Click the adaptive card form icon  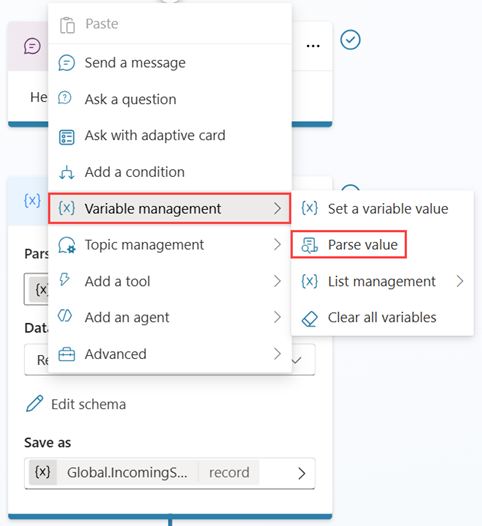66,137
